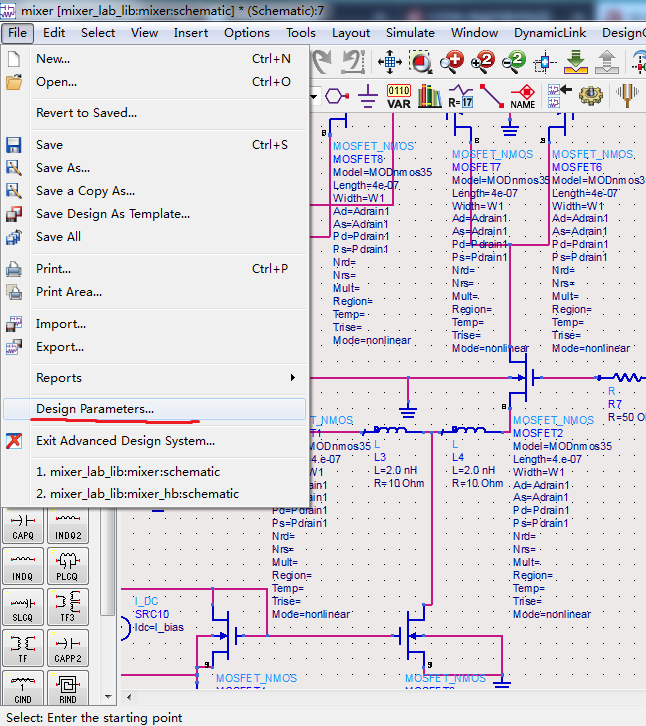The image size is (646, 726).
Task: Choose Open... from the File menu
Action: [x=154, y=81]
